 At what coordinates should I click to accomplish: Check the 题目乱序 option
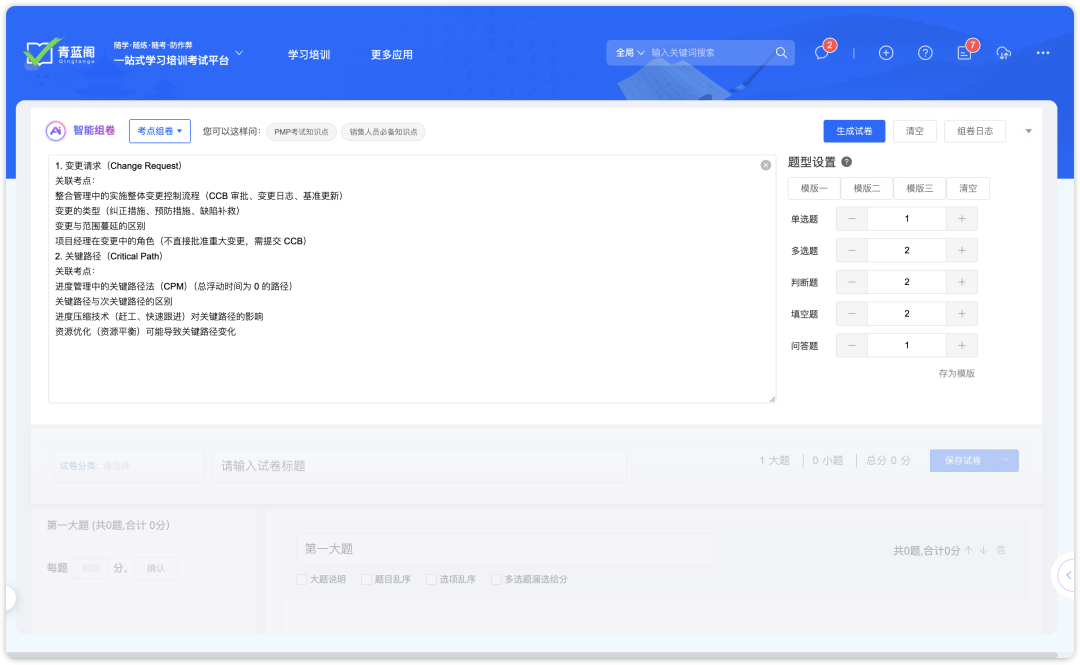[x=365, y=579]
